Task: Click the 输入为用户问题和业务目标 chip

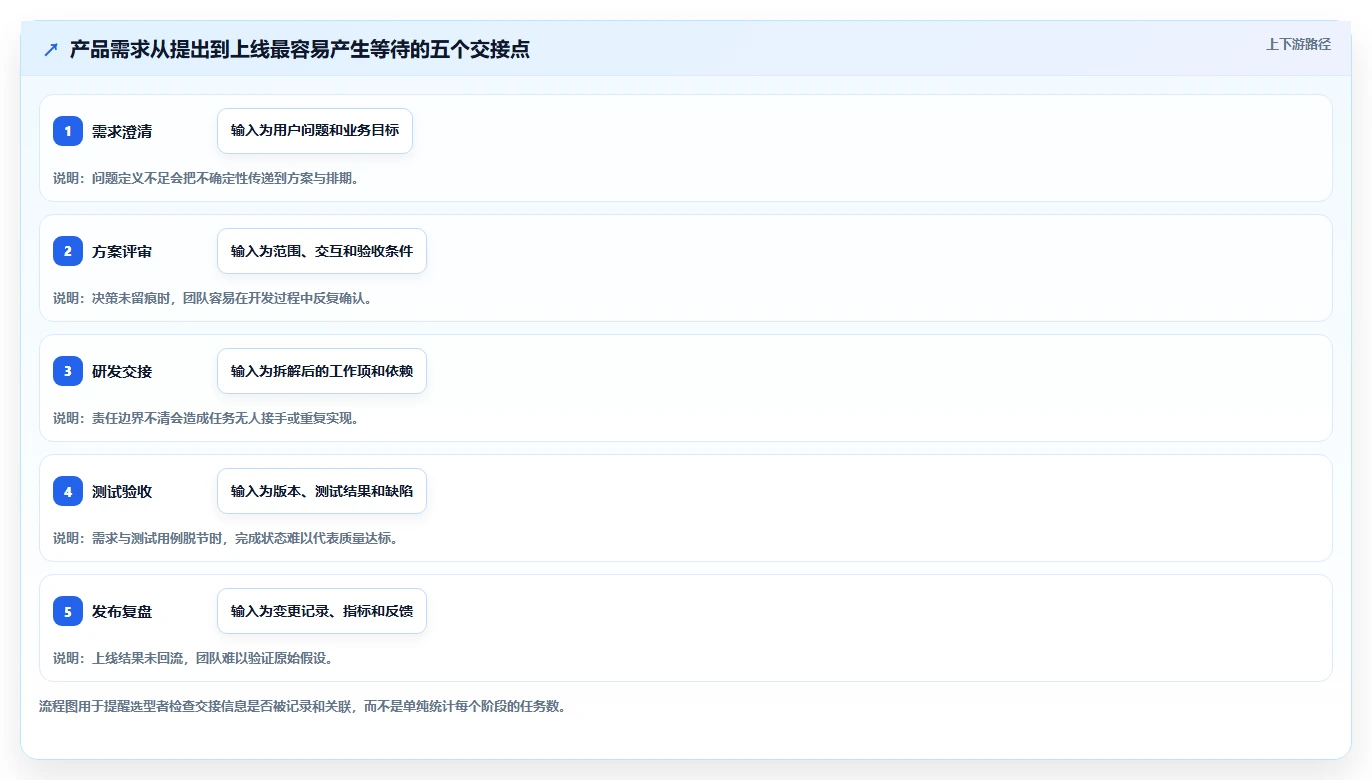Action: [x=315, y=131]
